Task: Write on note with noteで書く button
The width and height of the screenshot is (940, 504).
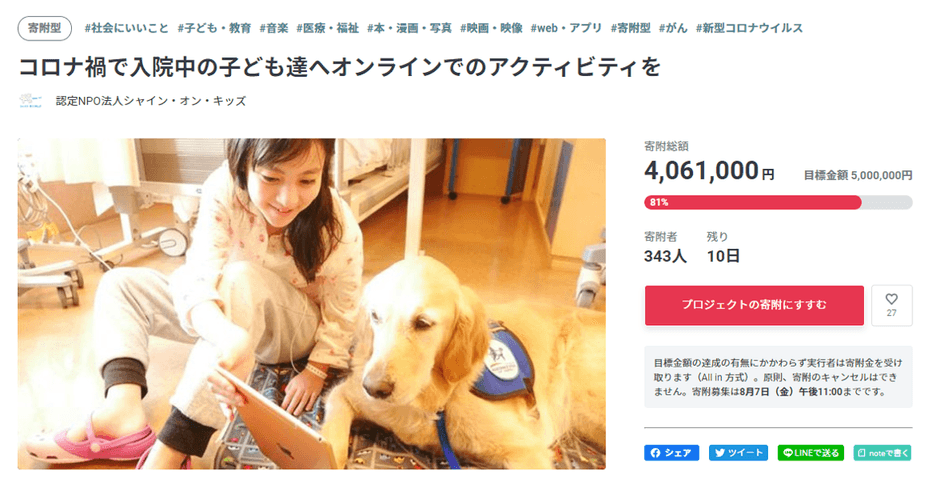Action: [882, 452]
